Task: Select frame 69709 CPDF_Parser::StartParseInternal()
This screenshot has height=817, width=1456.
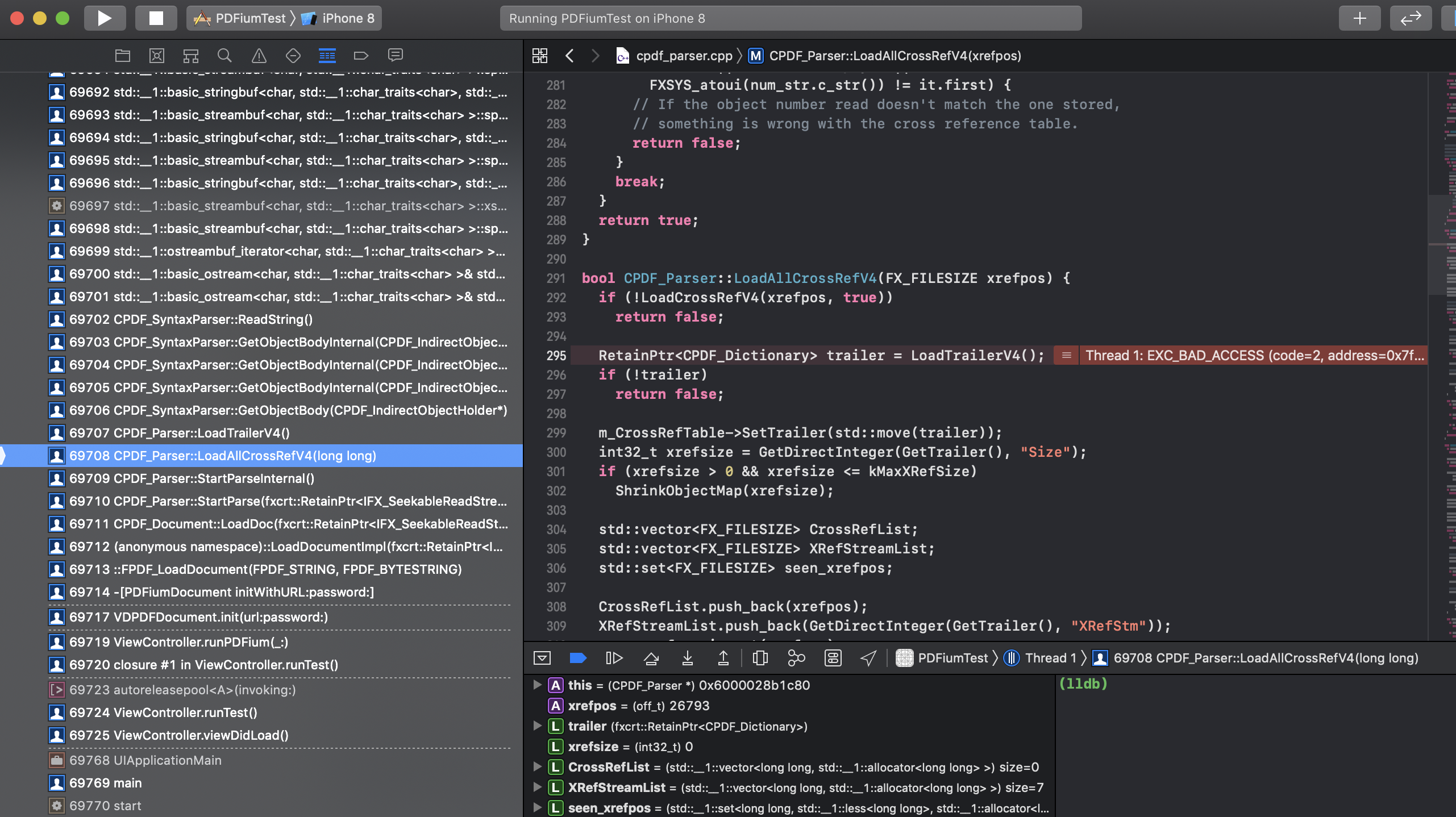Action: [x=261, y=478]
